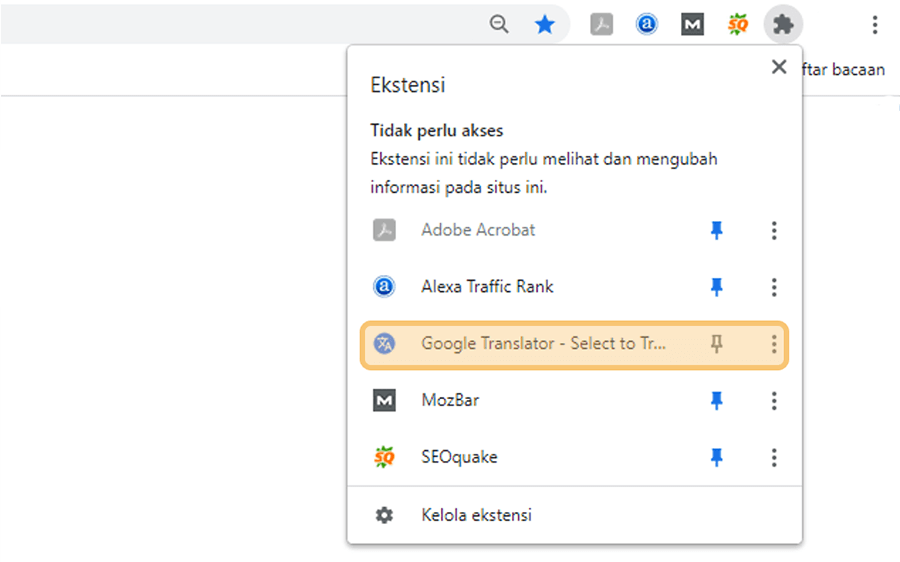This screenshot has width=900, height=562.
Task: Click the Extensions puzzle piece icon
Action: pyautogui.click(x=783, y=24)
